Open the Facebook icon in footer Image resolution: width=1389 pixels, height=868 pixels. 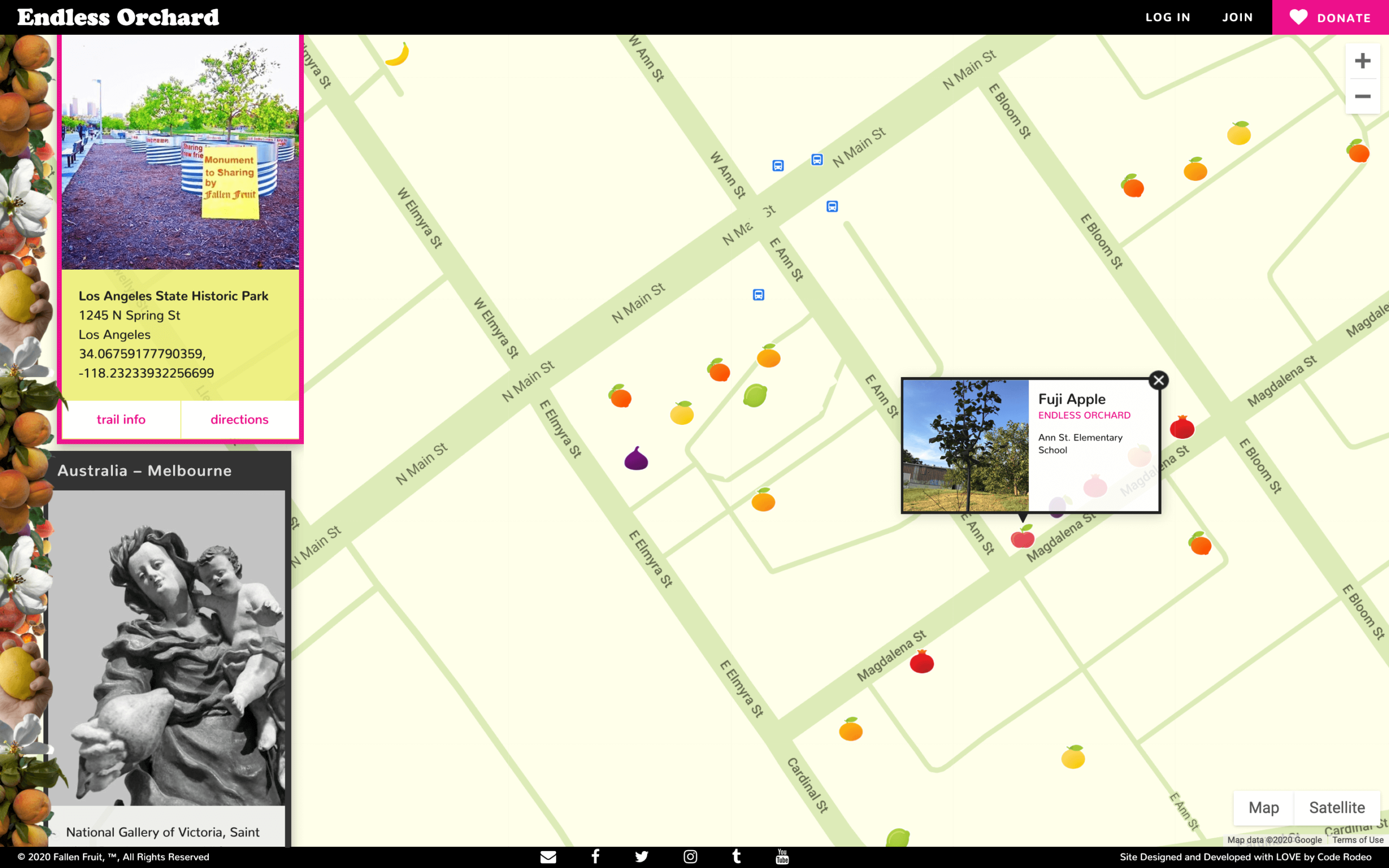[595, 857]
